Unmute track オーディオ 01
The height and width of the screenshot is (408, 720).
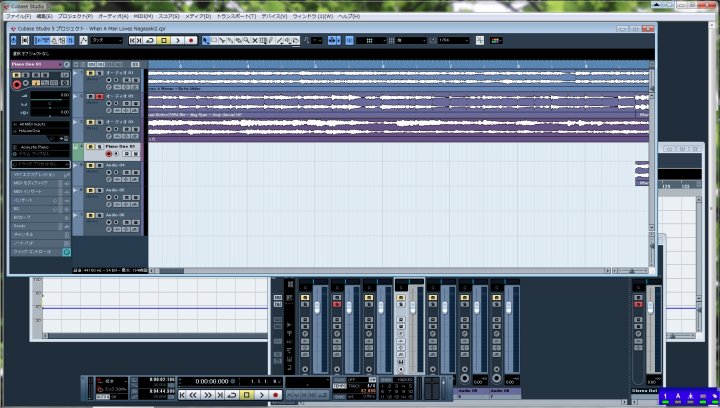[x=90, y=73]
